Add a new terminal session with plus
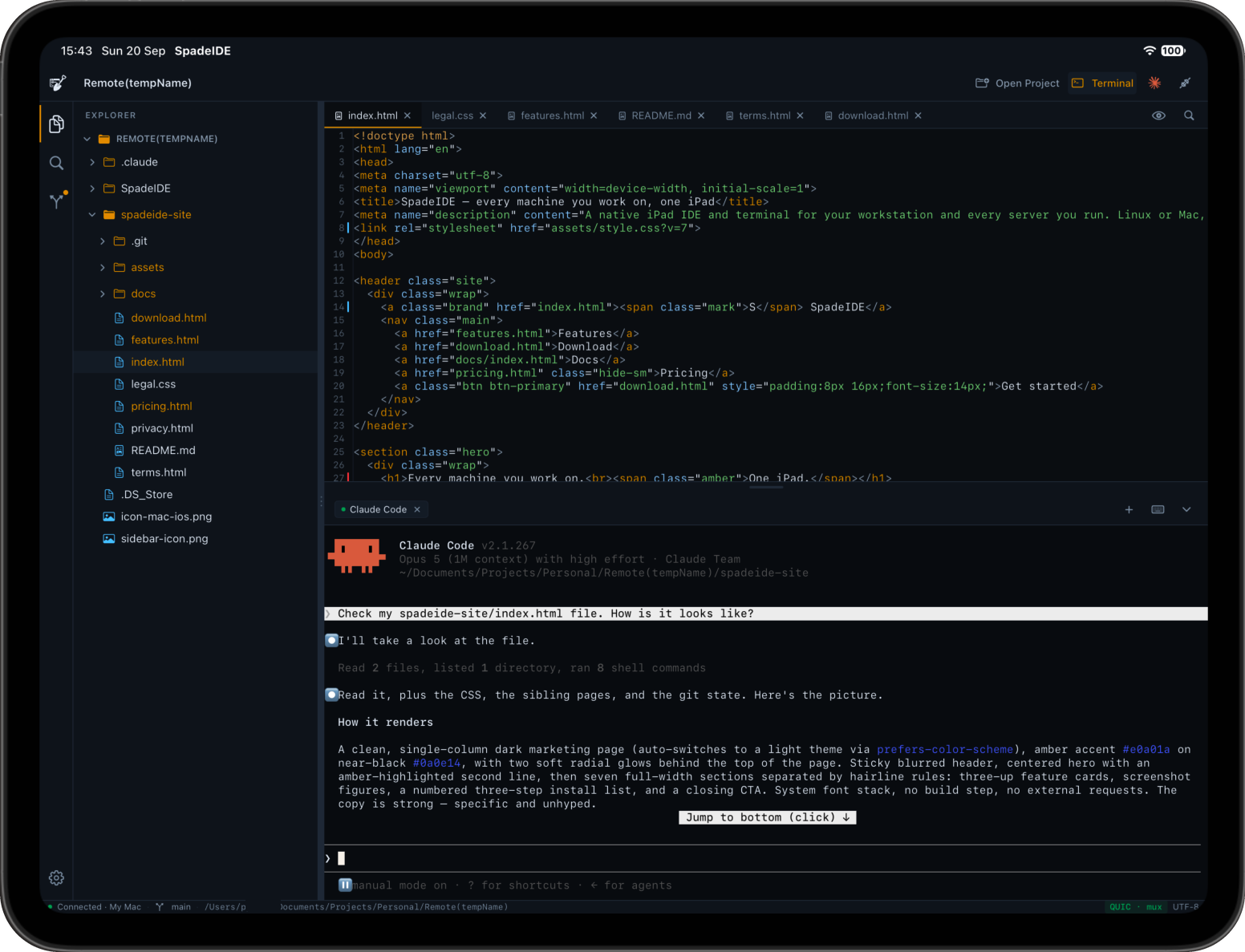The height and width of the screenshot is (952, 1245). (1129, 509)
